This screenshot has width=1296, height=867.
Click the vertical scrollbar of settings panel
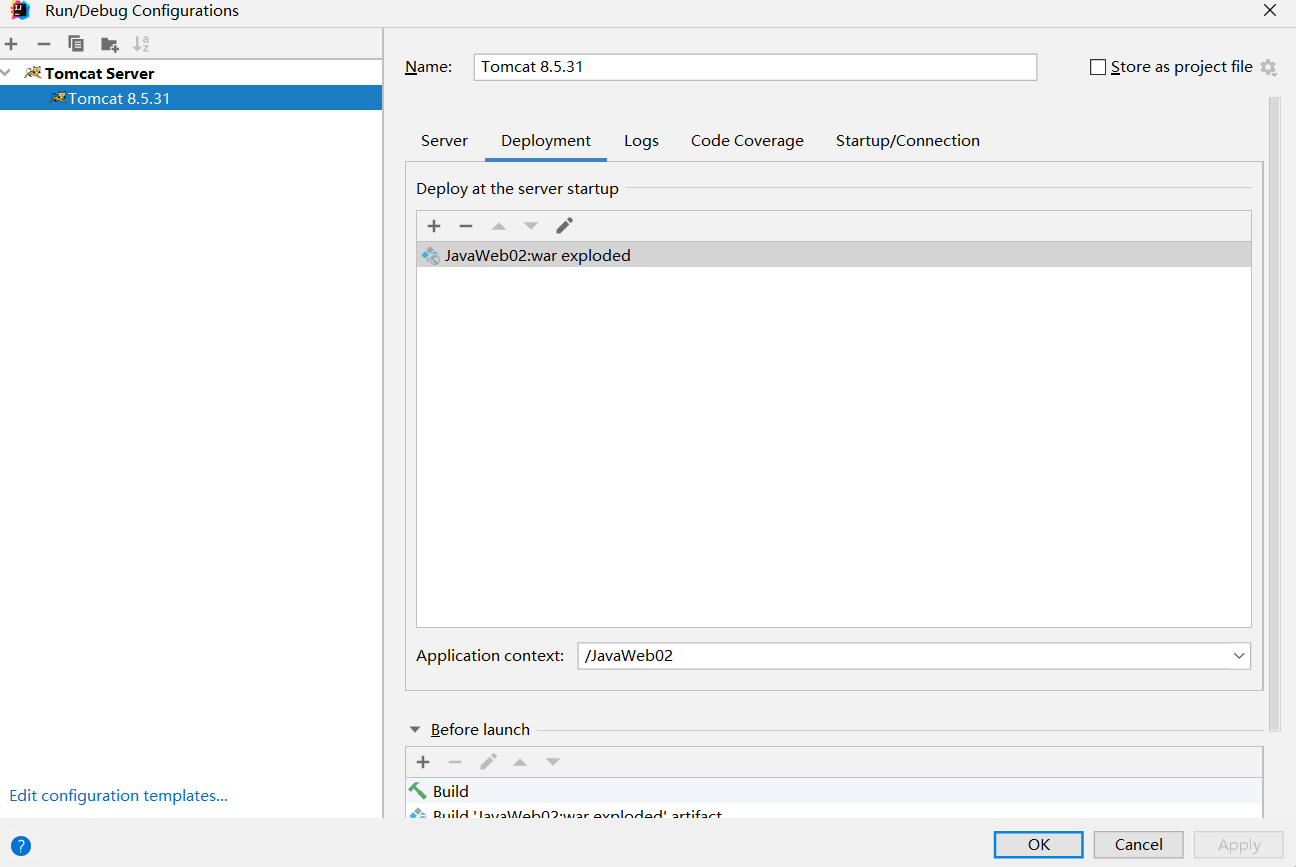click(x=1274, y=413)
